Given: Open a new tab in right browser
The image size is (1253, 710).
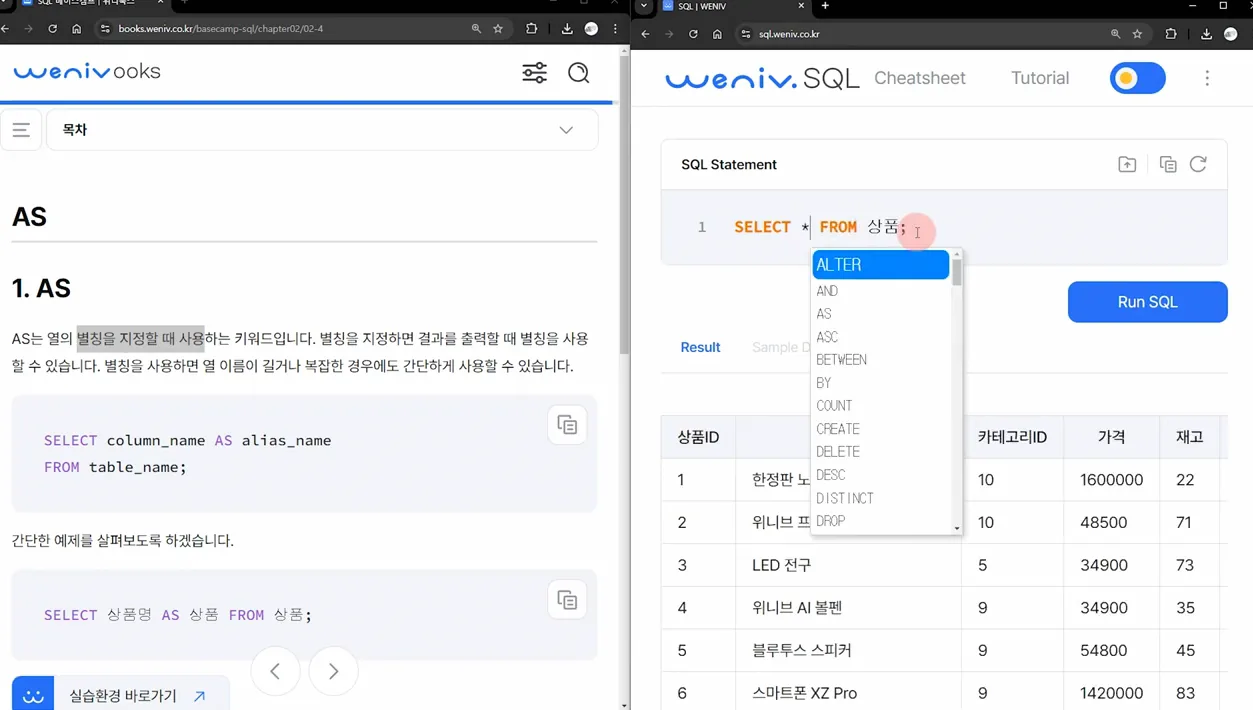Looking at the screenshot, I should [825, 6].
